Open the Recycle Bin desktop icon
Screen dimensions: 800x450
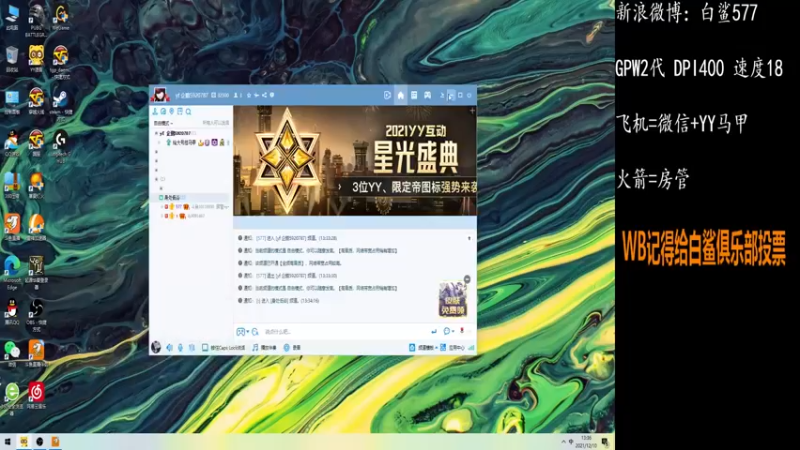(12, 59)
